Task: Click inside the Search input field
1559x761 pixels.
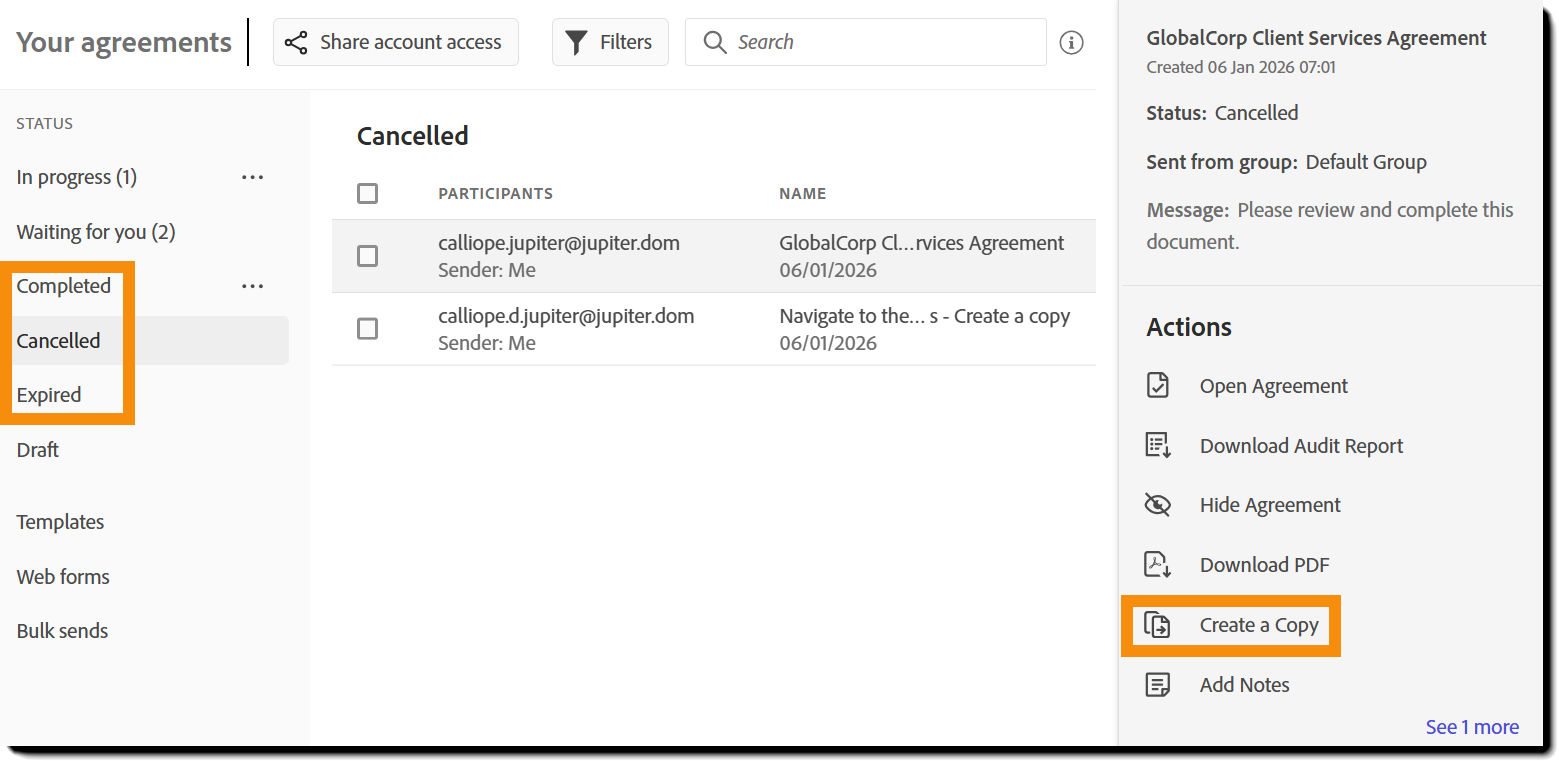Action: [865, 42]
